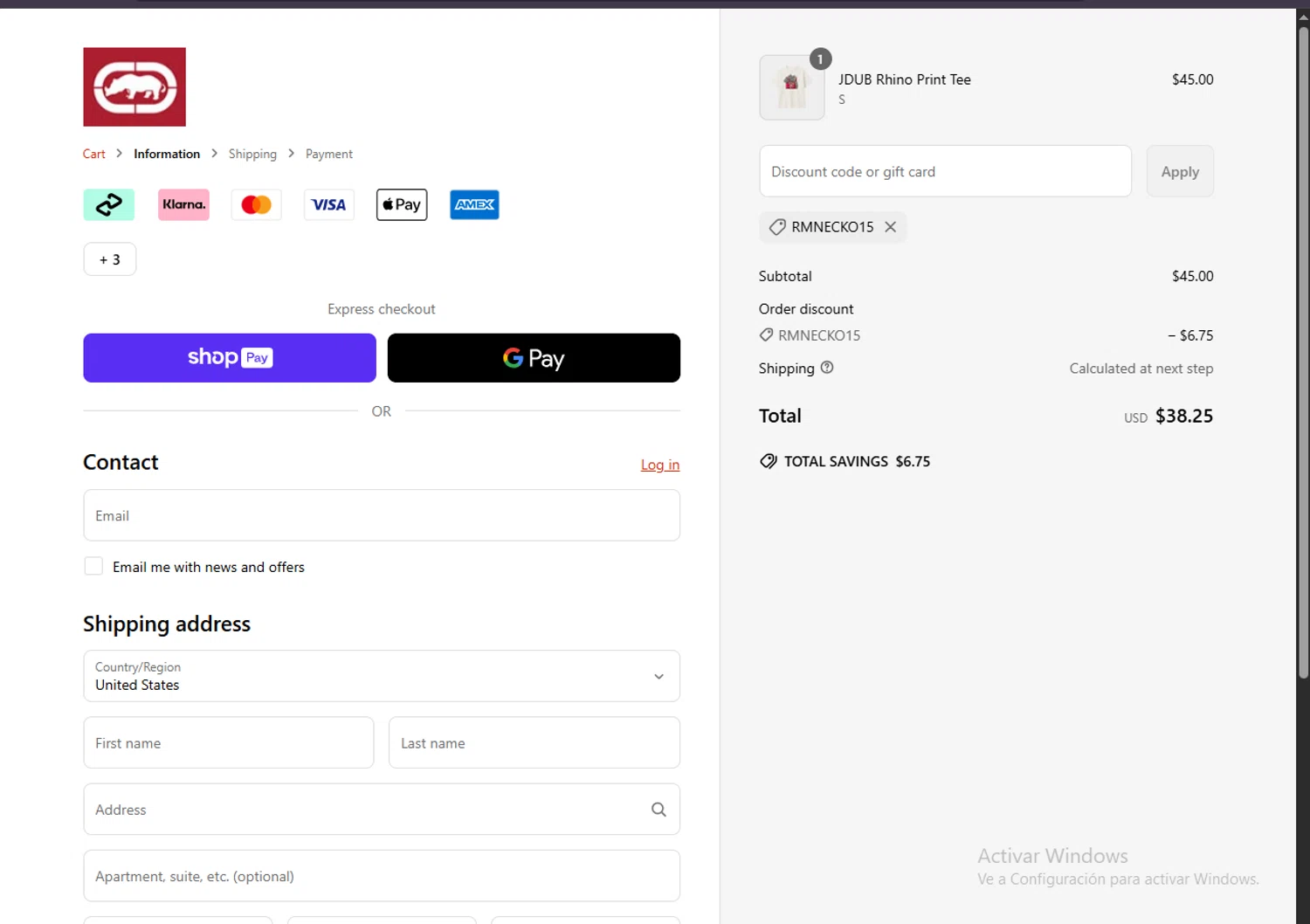The height and width of the screenshot is (924, 1310).
Task: Open the Country/Region dropdown
Action: coord(382,676)
